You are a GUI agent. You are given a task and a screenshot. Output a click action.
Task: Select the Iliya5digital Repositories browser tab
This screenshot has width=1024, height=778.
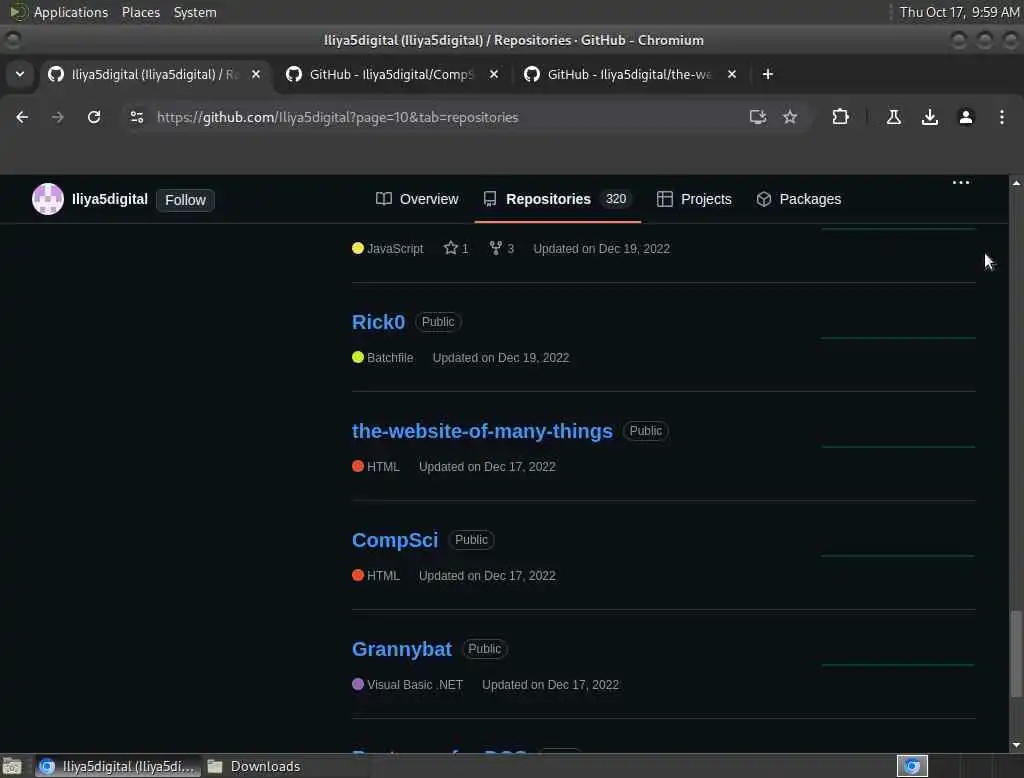(153, 74)
